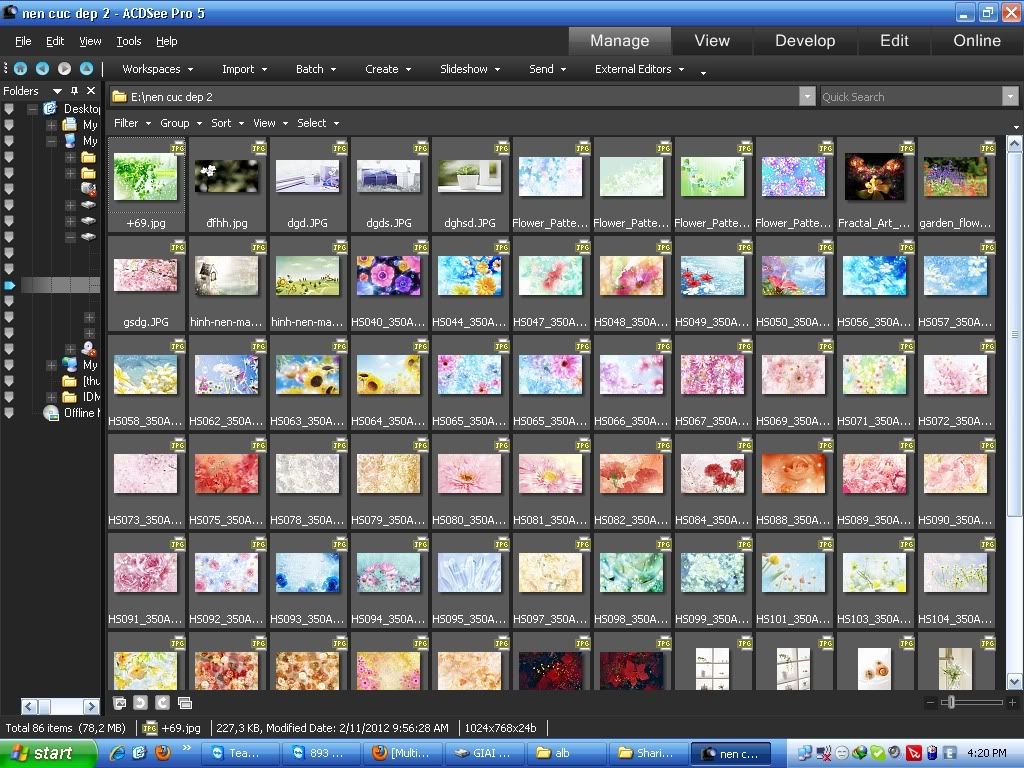
Task: Click the blue E tray icon
Action: (x=950, y=753)
